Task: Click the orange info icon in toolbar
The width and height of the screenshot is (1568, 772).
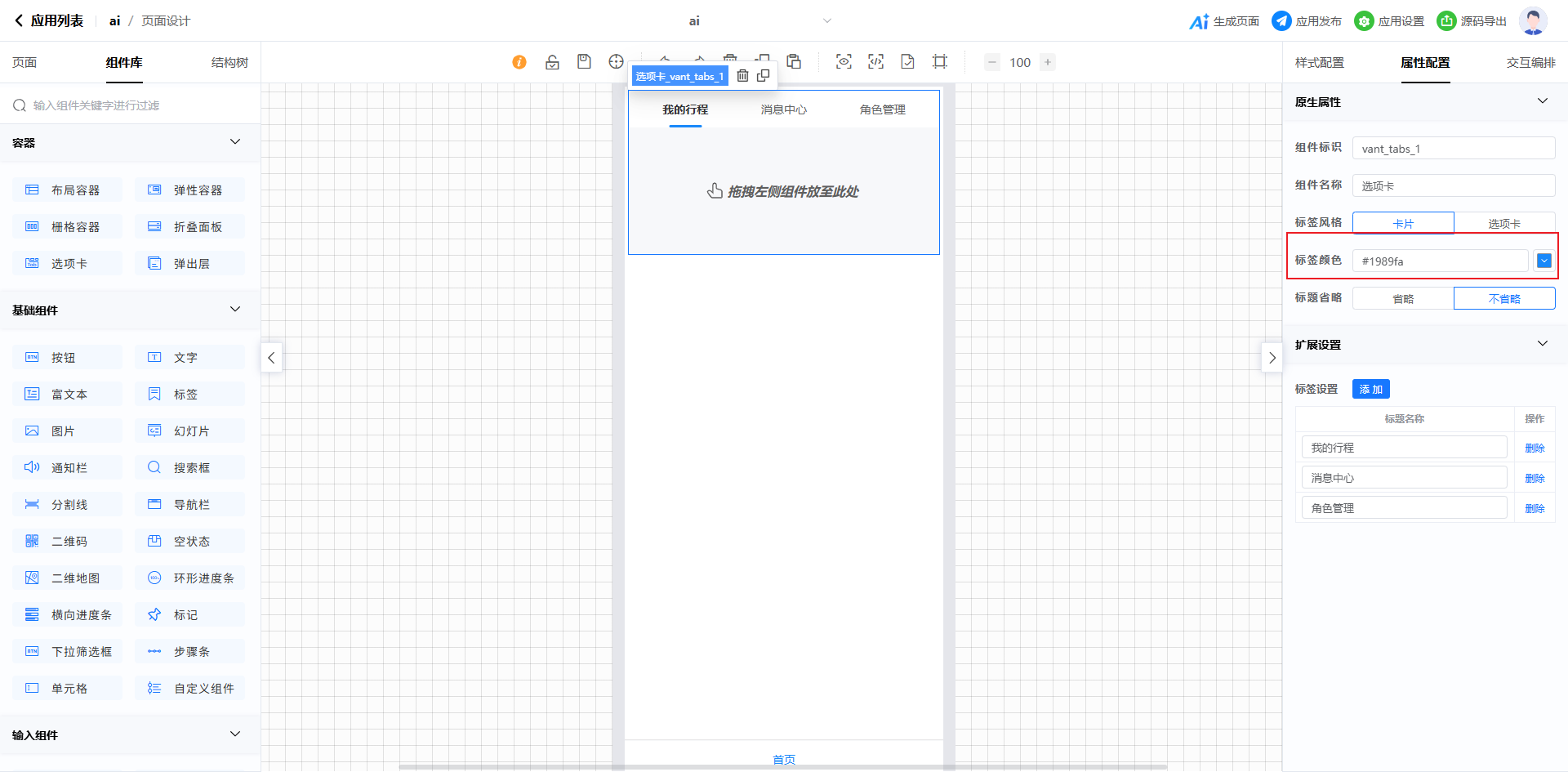Action: pos(519,62)
